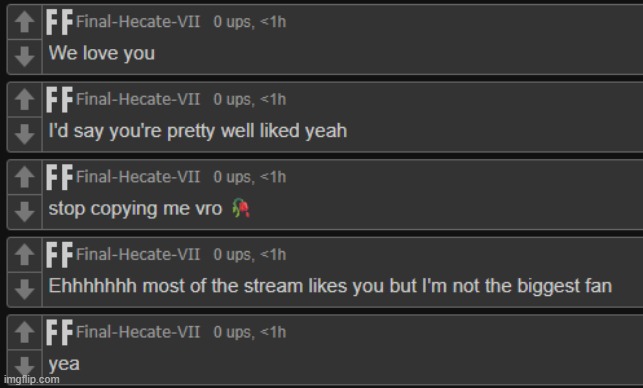Open Final-Hecate-VII profile on "We love you" comment
The height and width of the screenshot is (388, 643).
pyautogui.click(x=138, y=21)
